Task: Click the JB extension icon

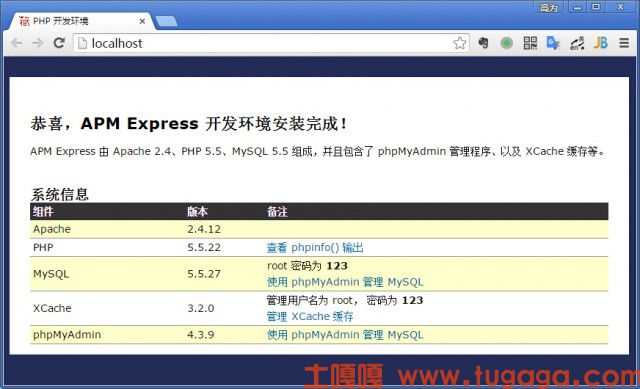Action: [600, 43]
